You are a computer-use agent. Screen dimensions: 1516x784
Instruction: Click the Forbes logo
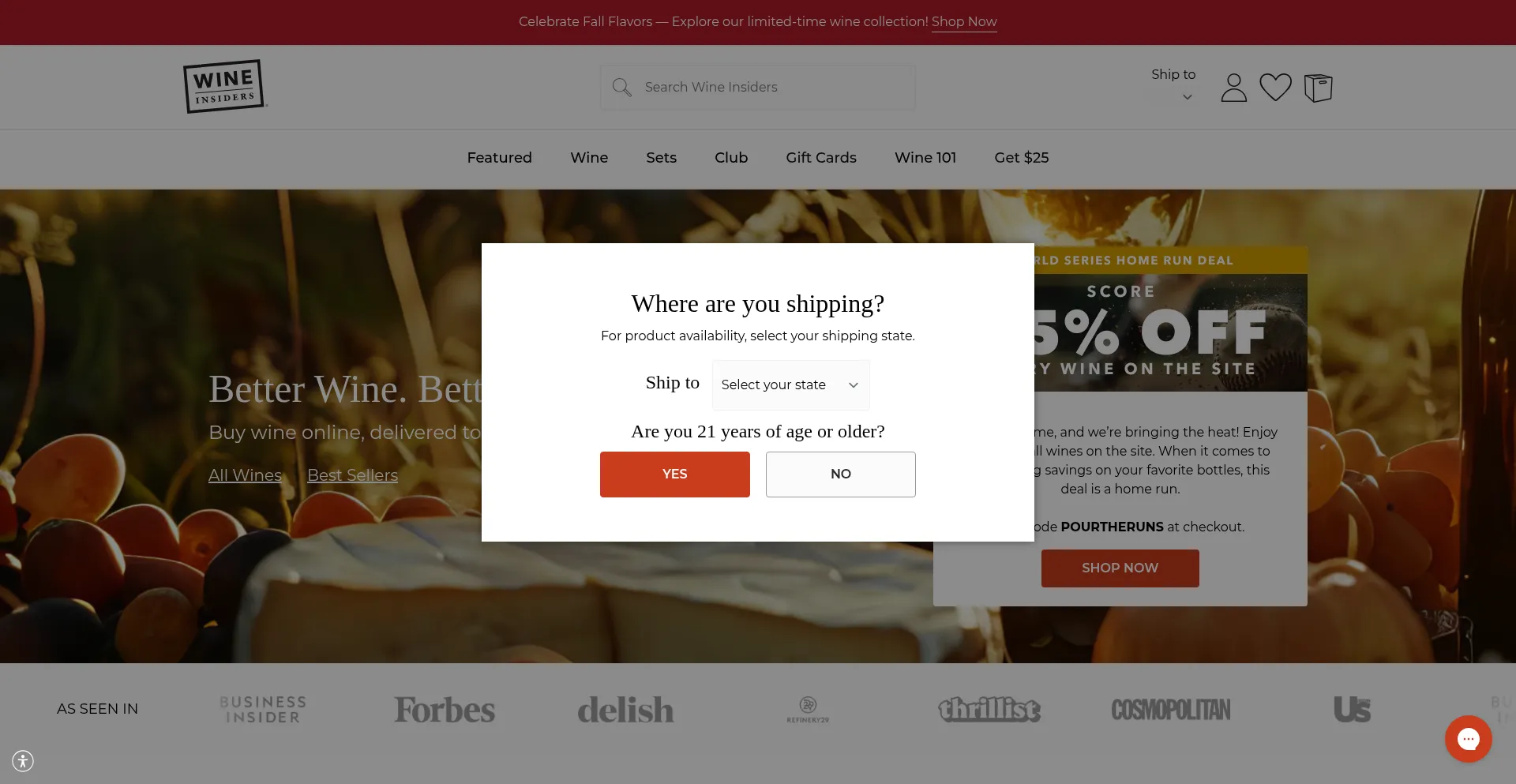445,709
